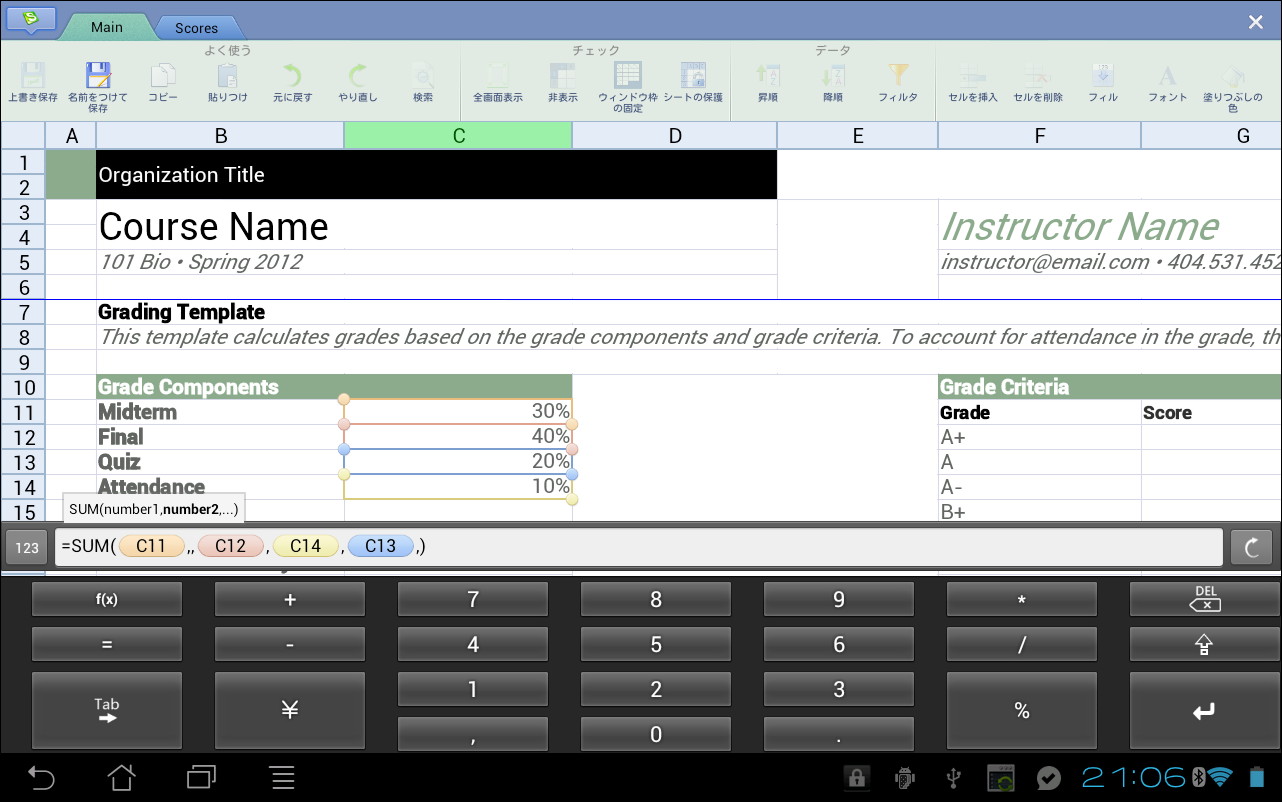
Task: Tap the equals key
Action: (107, 644)
